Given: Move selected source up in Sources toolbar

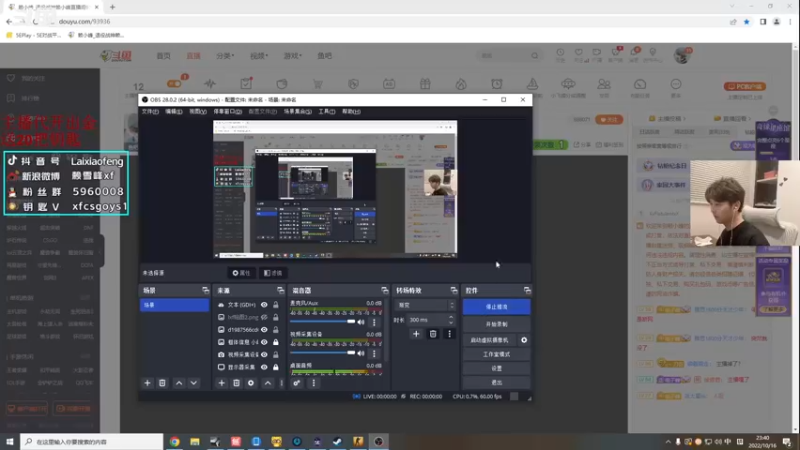Looking at the screenshot, I should (x=268, y=383).
